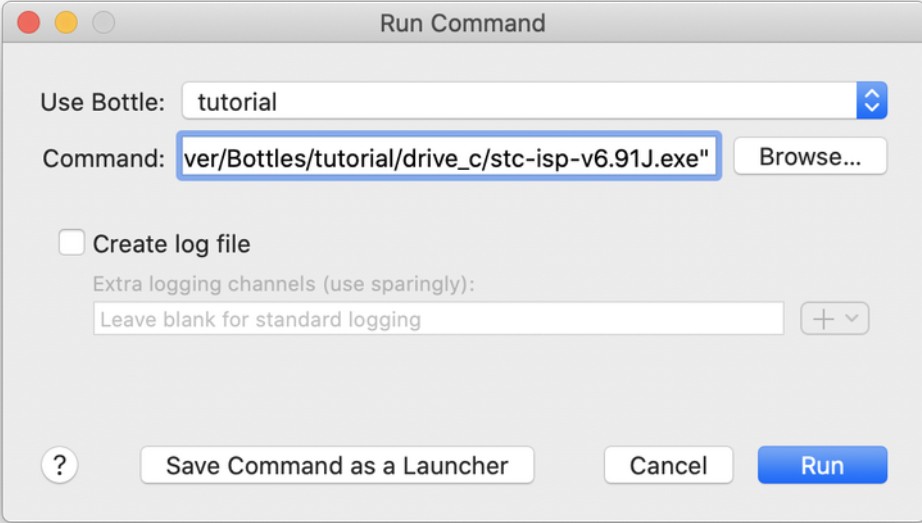
Task: Click the plus icon for logging channels
Action: [x=823, y=319]
